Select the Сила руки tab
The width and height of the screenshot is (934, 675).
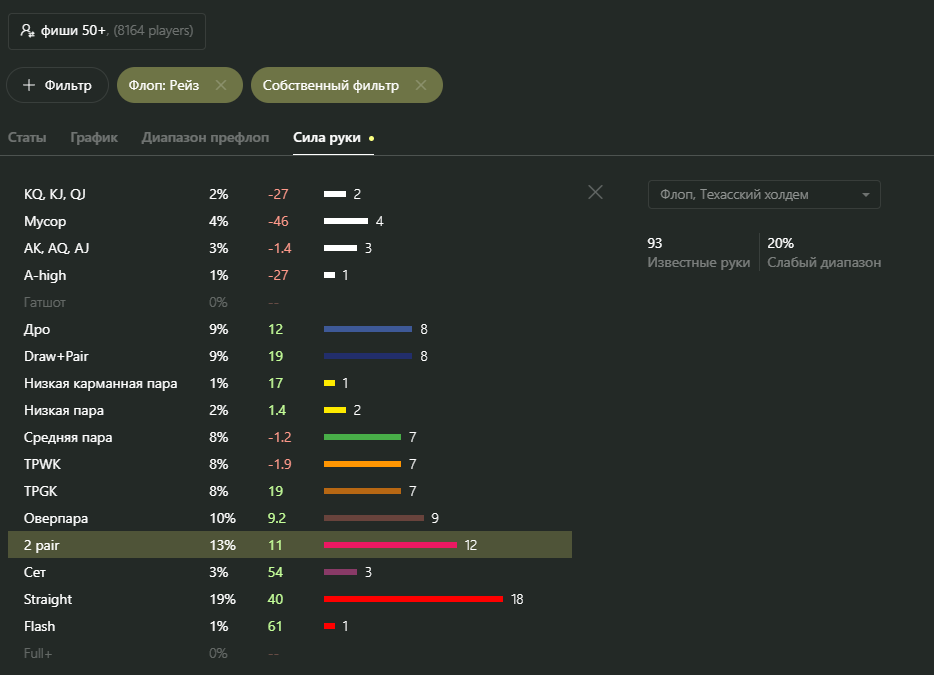327,138
